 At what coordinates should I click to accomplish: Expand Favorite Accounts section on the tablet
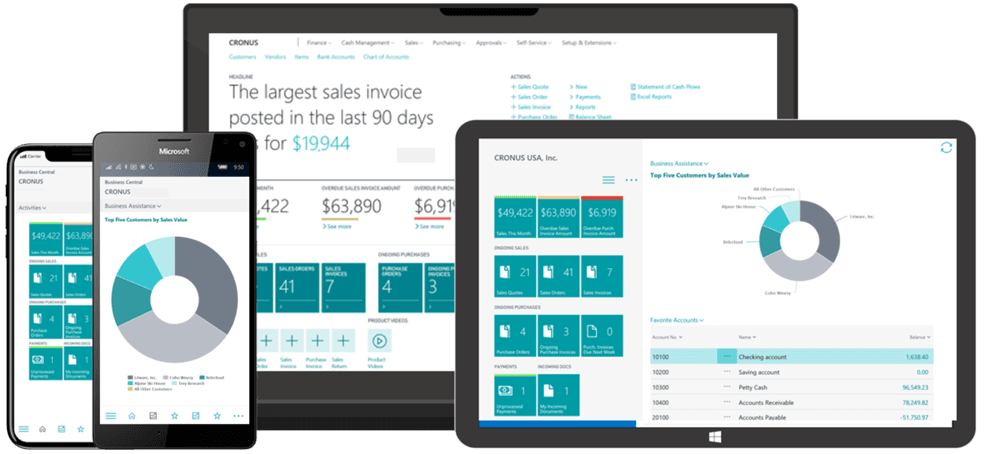tap(677, 320)
